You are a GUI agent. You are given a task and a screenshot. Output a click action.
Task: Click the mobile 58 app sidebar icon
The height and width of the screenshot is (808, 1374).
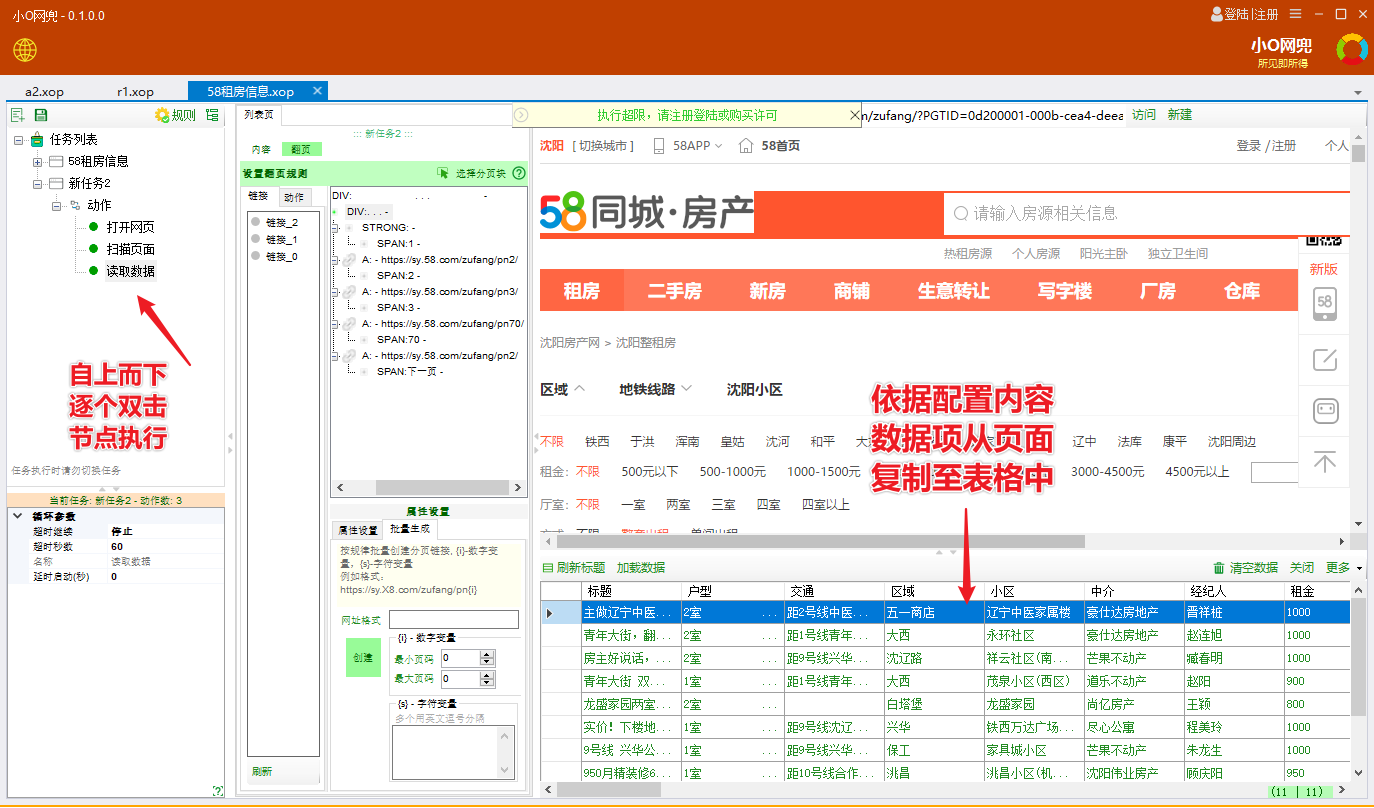(1324, 304)
